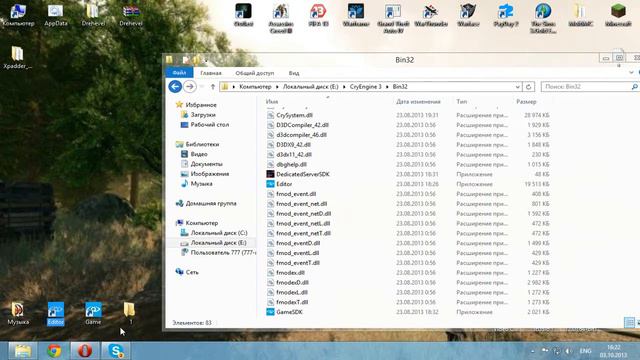Image resolution: width=640 pixels, height=360 pixels.
Task: Select the fmod_event_netD.dll file name
Action: pos(303,213)
